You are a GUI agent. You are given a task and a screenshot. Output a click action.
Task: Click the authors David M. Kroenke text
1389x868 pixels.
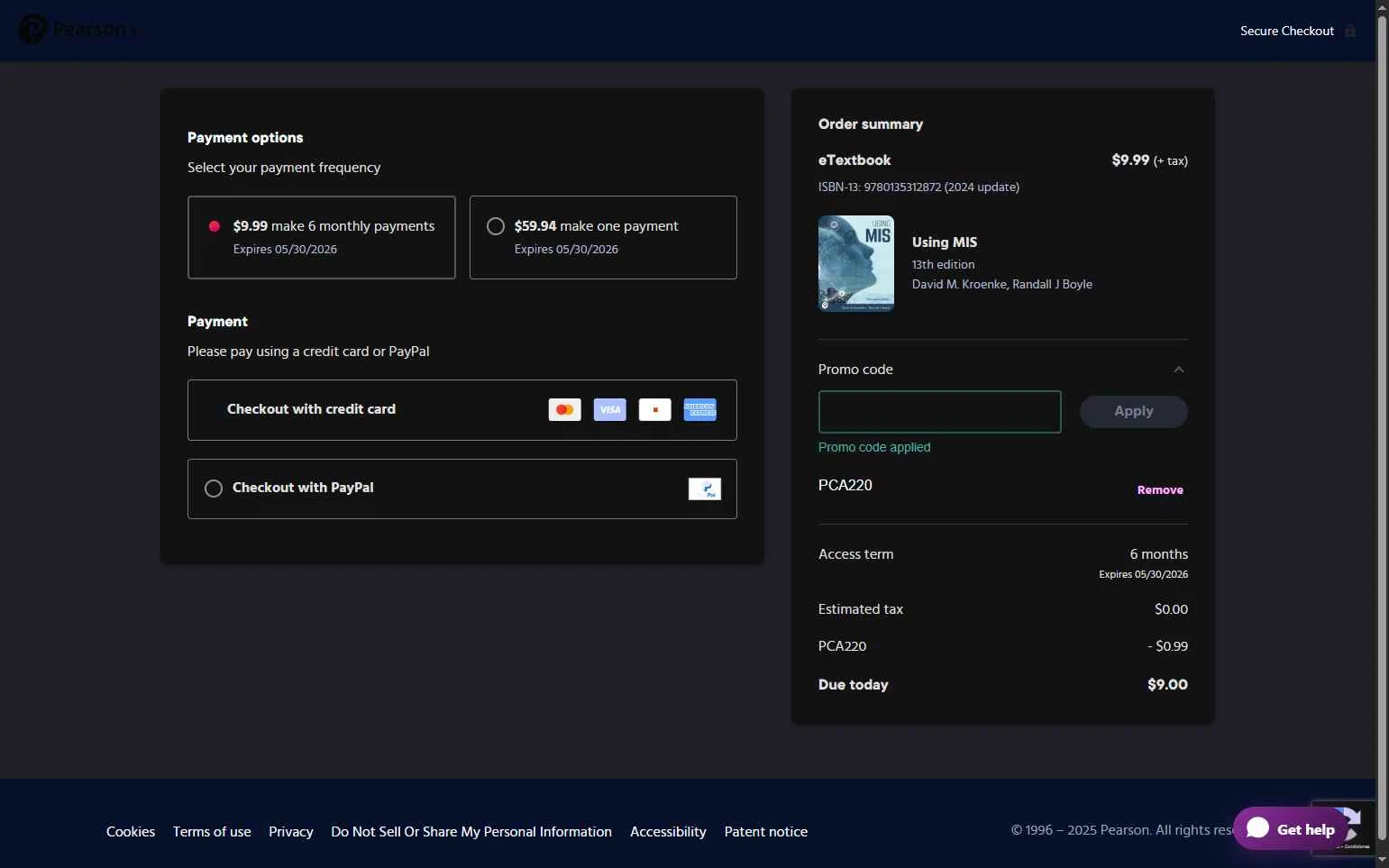(x=1002, y=284)
